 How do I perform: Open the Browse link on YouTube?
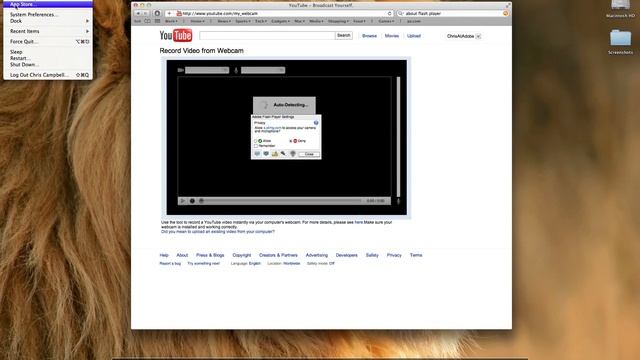(x=369, y=36)
